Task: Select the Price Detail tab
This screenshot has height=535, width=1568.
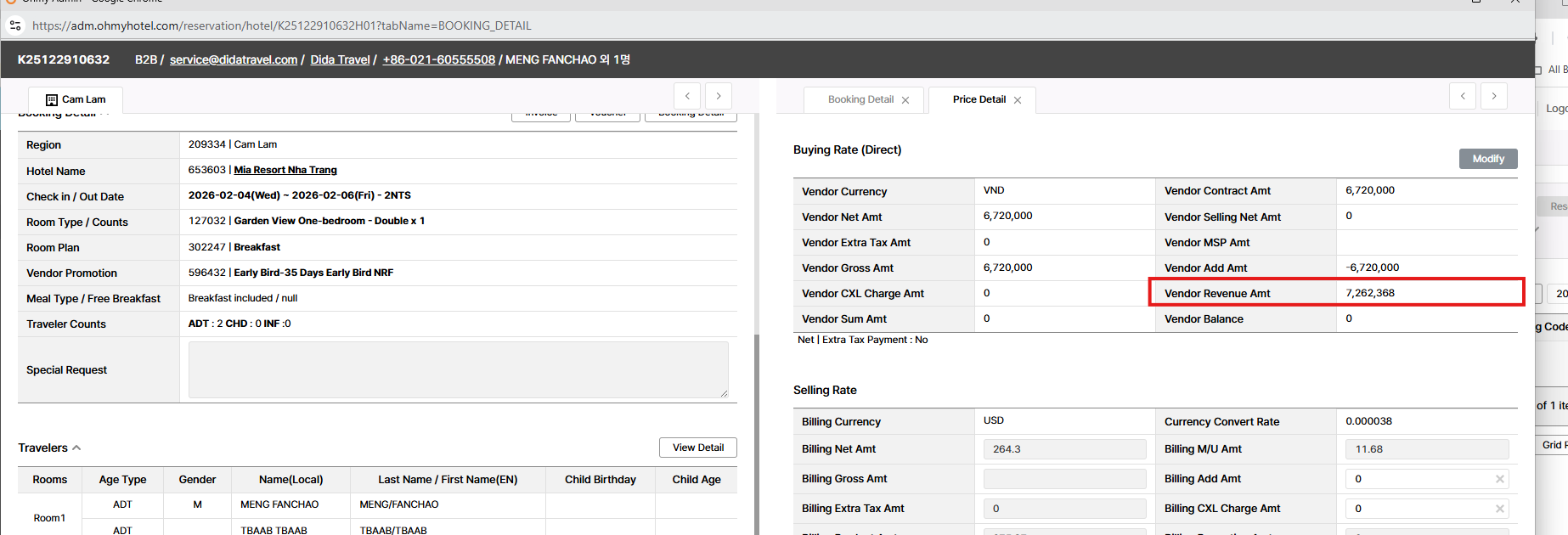Action: click(x=979, y=99)
